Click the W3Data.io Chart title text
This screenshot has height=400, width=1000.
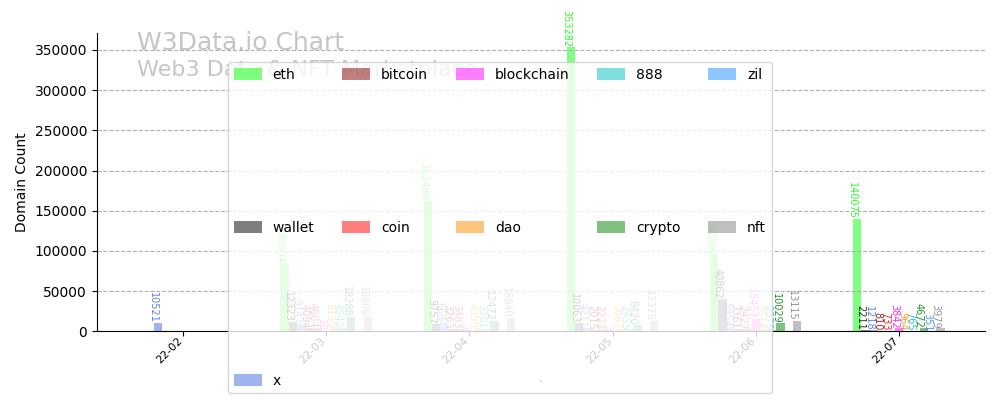[x=240, y=43]
